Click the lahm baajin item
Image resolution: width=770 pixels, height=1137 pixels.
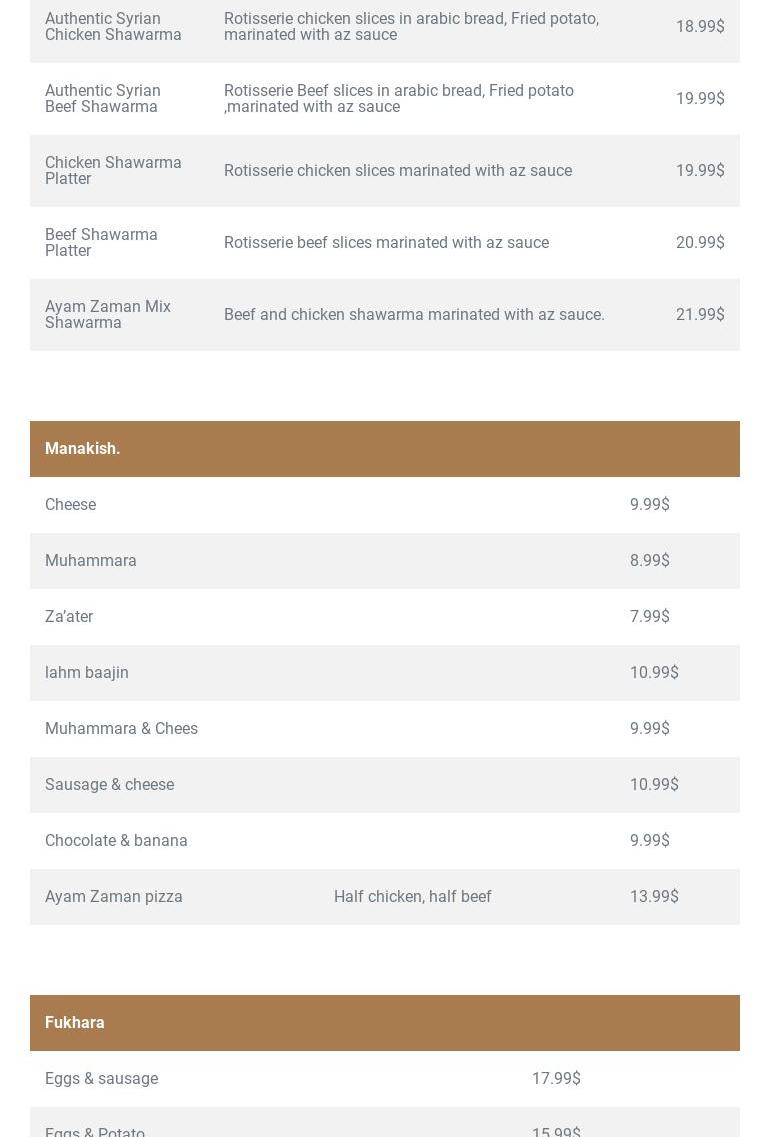tap(87, 673)
